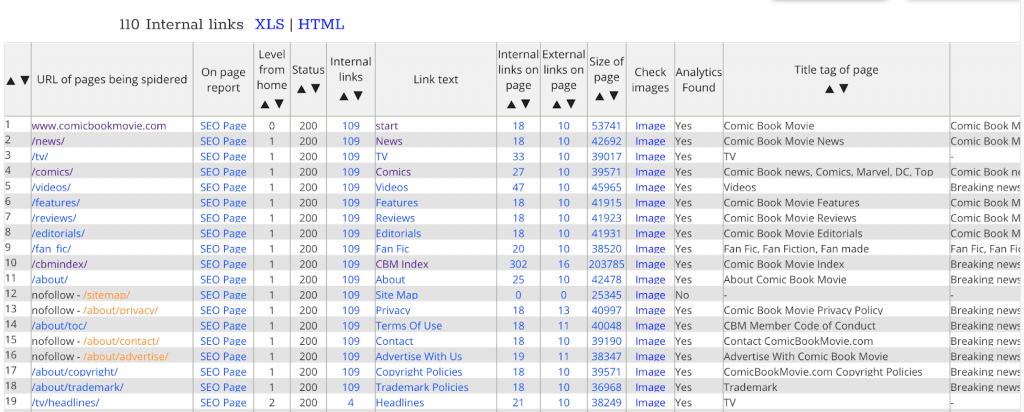Sort Level from home descending arrow
The image size is (1024, 412).
tap(279, 104)
